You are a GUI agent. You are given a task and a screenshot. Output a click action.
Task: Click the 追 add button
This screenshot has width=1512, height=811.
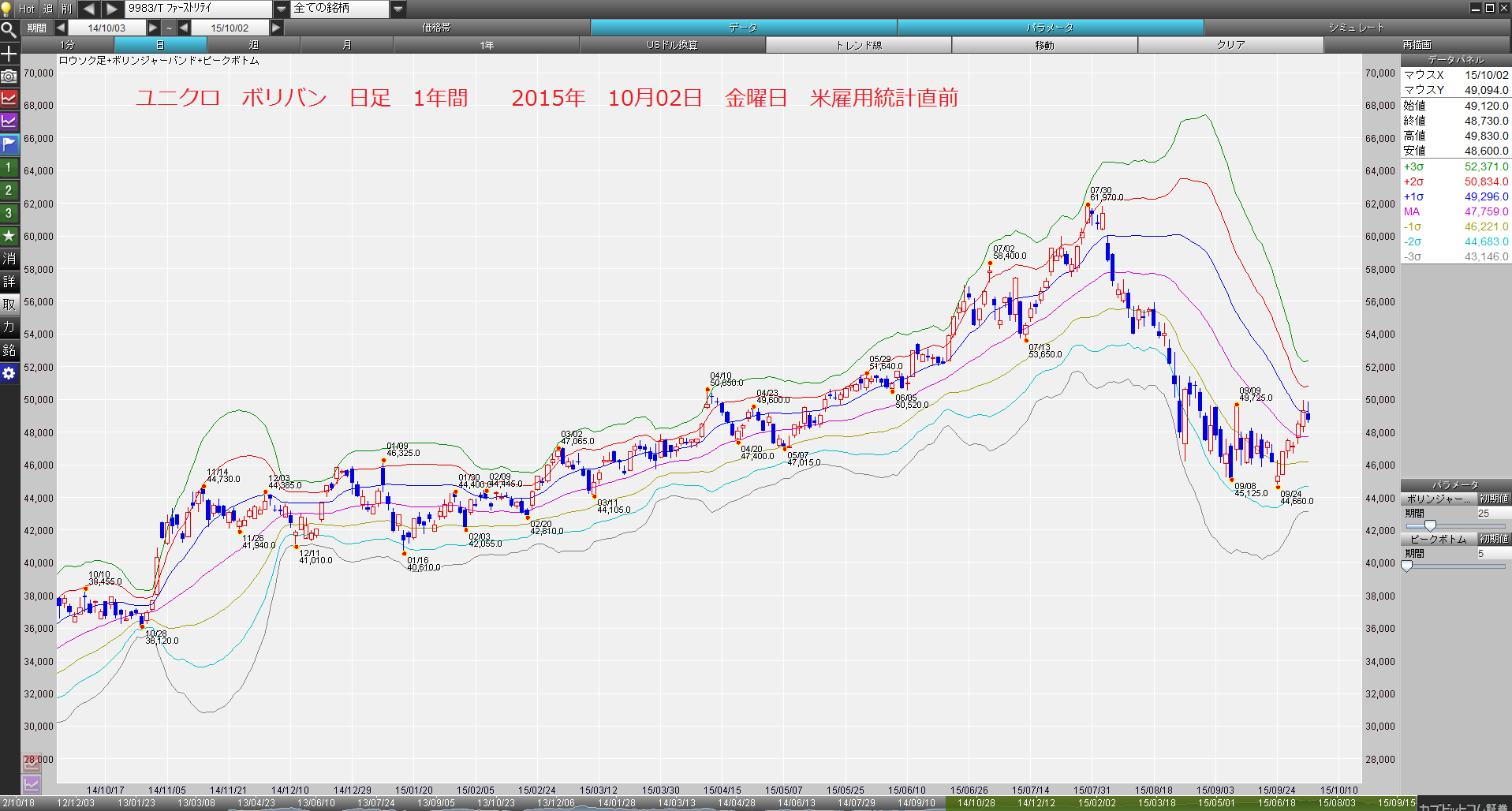(47, 9)
